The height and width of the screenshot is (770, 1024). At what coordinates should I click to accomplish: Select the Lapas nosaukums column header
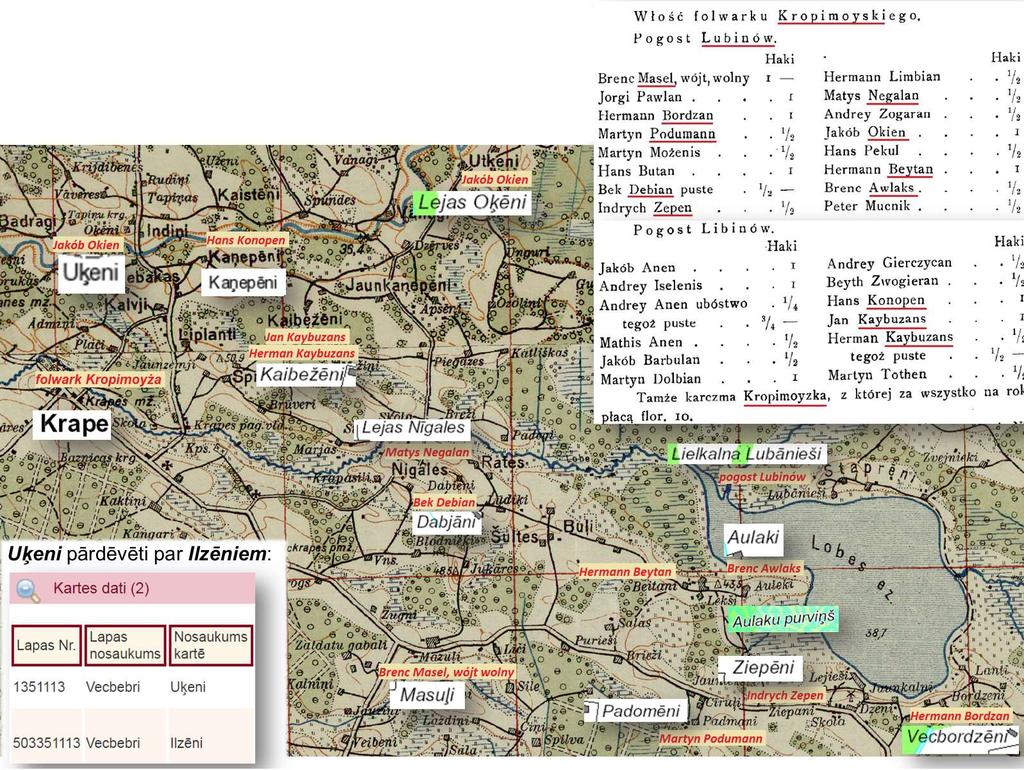(x=125, y=645)
